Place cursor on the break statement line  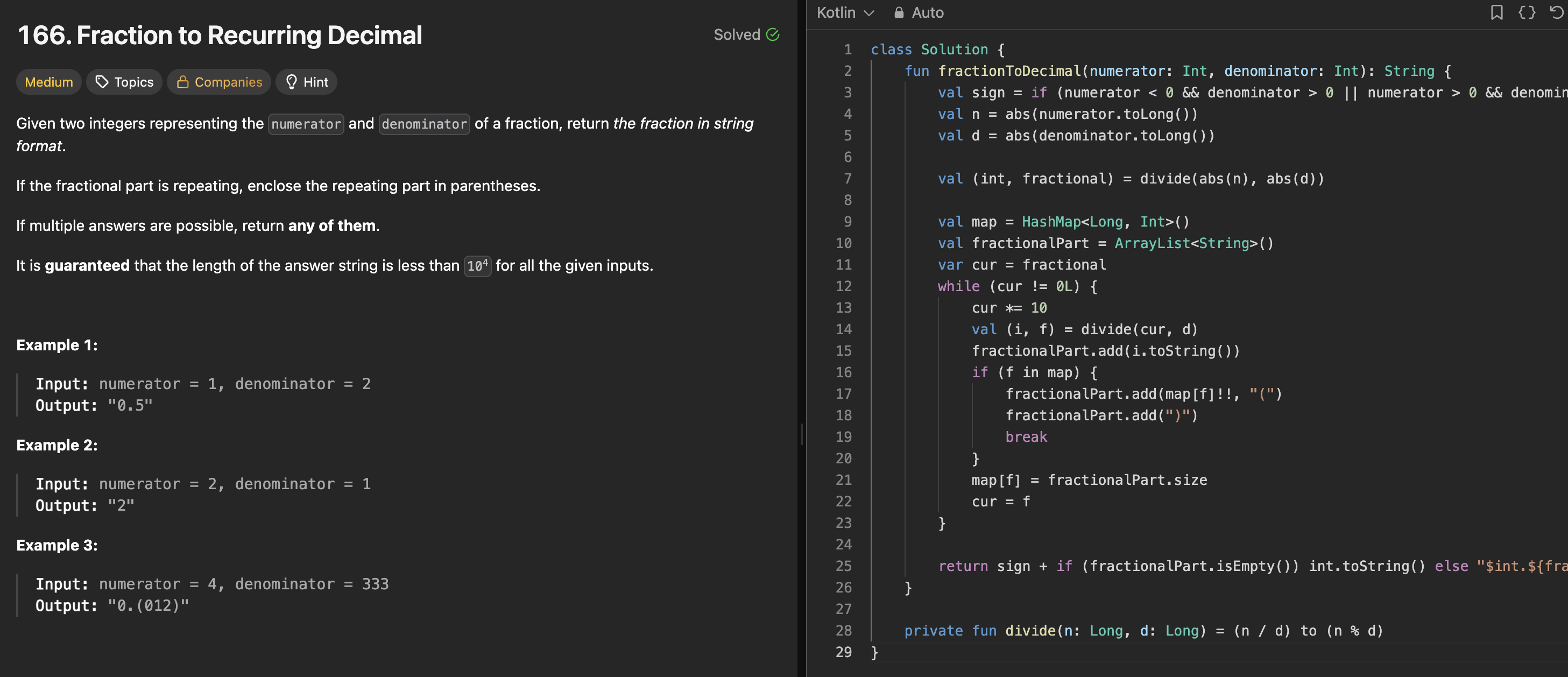coord(1026,436)
